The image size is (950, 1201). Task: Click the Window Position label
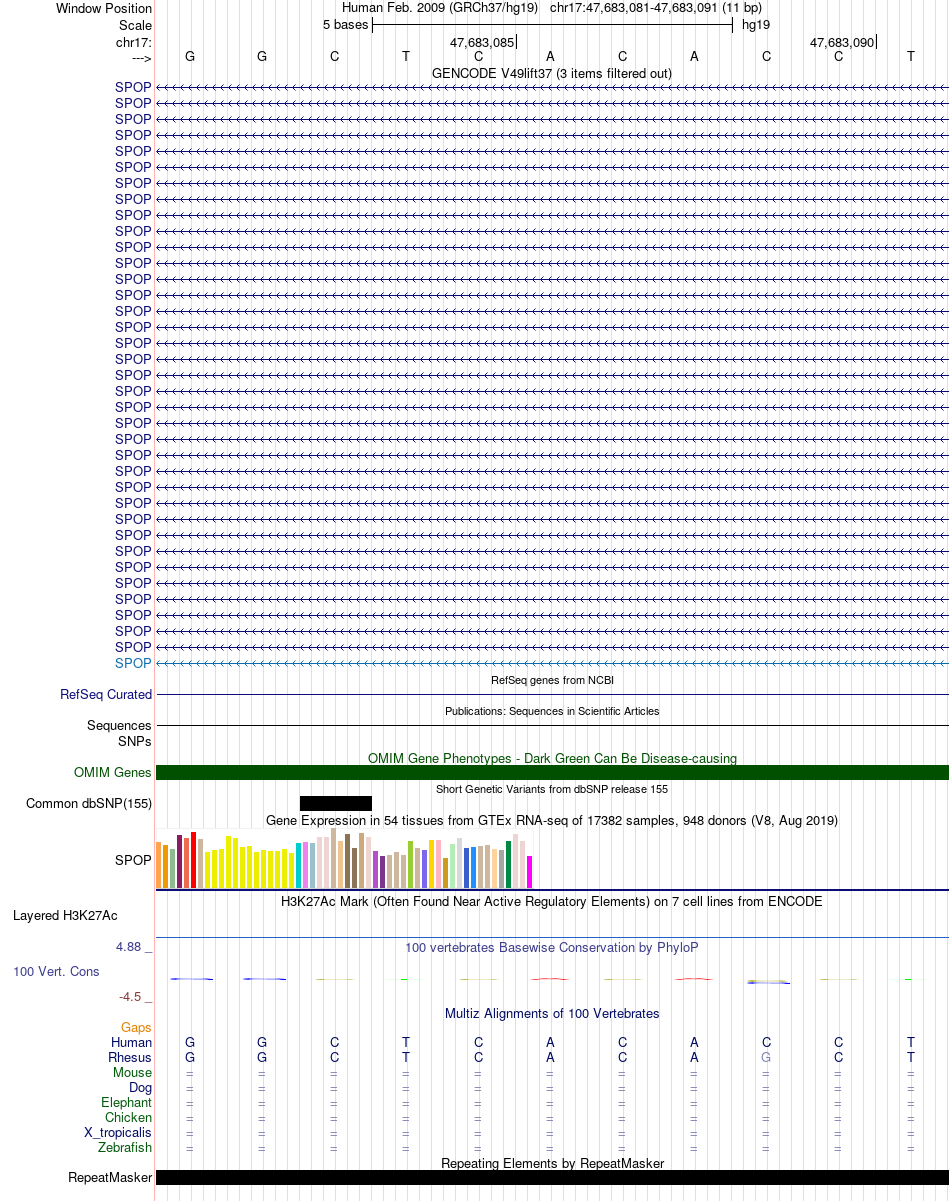(104, 8)
